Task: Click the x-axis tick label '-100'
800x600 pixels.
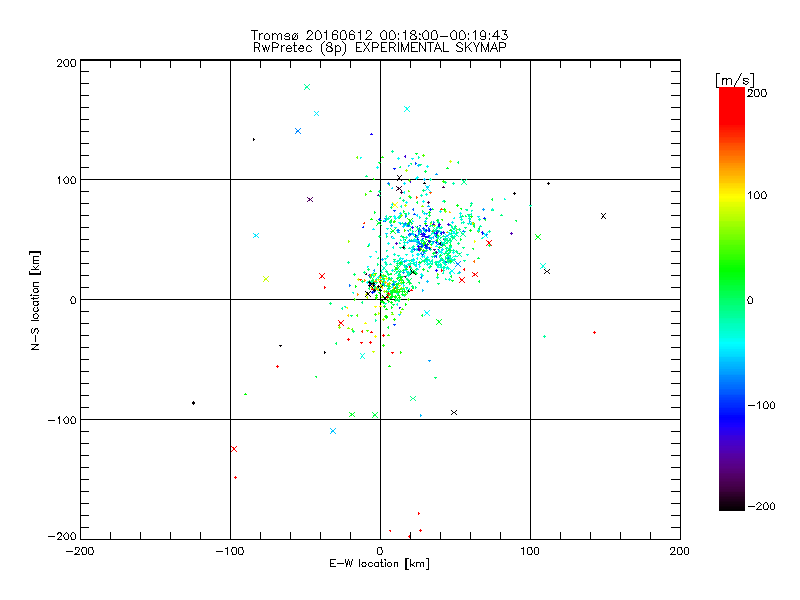Action: coord(230,551)
